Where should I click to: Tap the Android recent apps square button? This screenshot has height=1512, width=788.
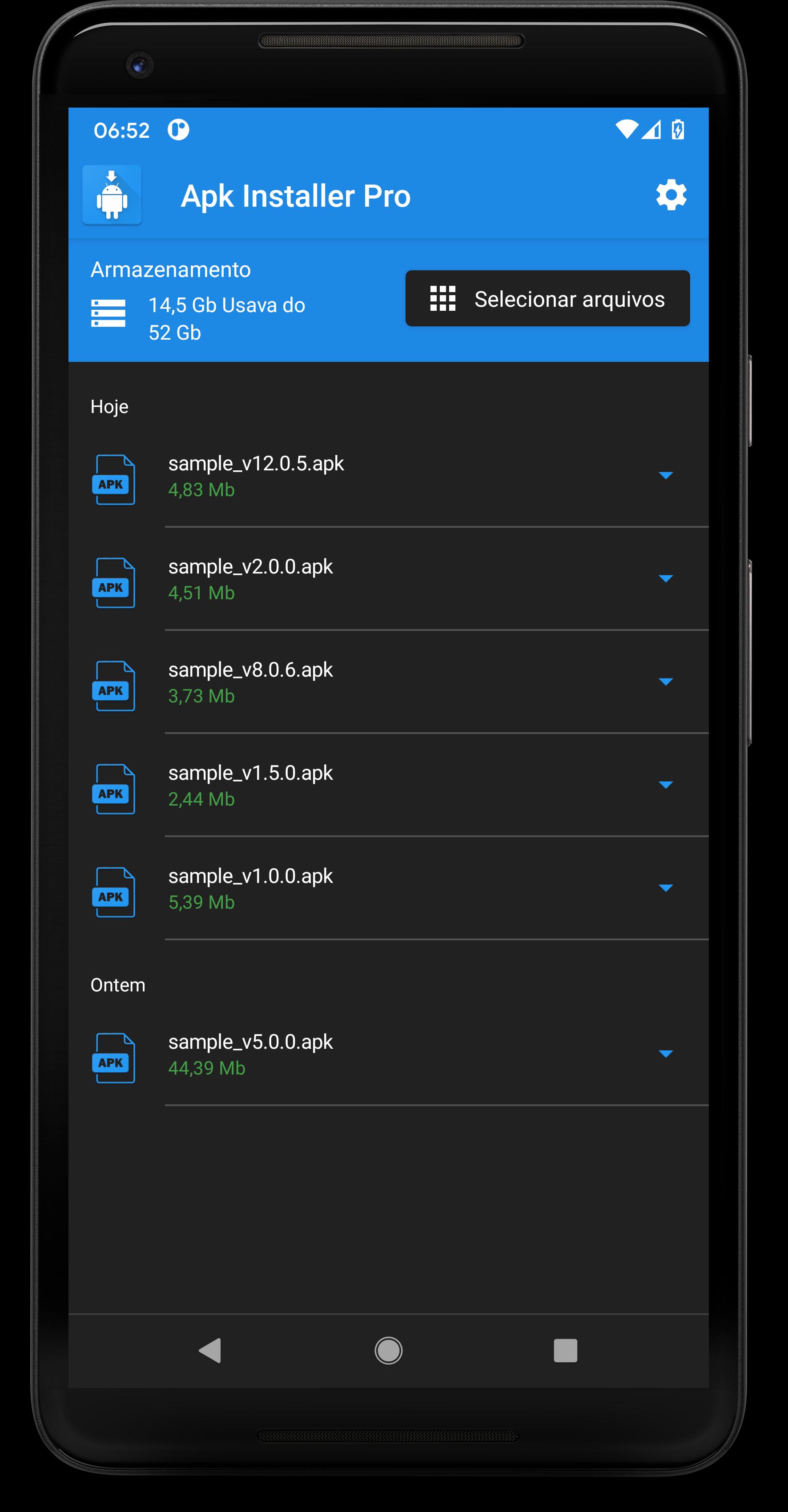pyautogui.click(x=566, y=1351)
